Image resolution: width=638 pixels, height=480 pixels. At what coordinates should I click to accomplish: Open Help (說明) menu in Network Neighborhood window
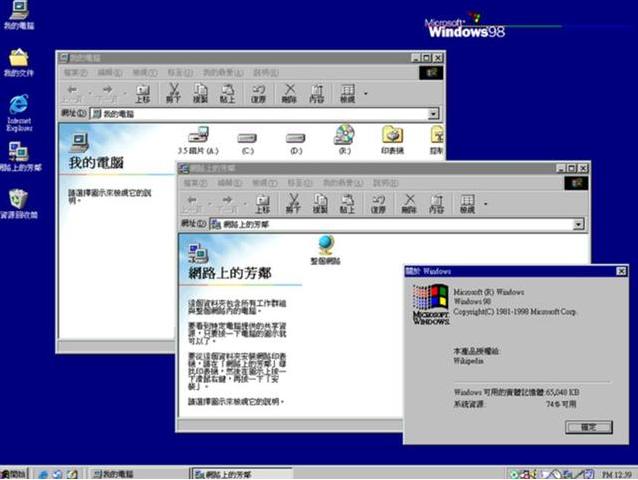[x=386, y=183]
